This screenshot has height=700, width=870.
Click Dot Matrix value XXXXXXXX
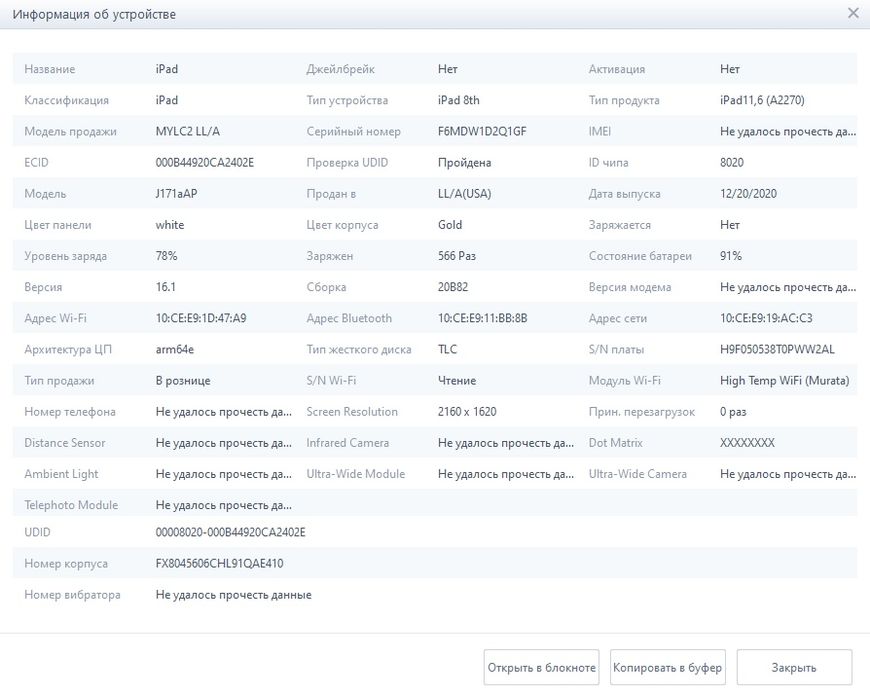pyautogui.click(x=747, y=443)
